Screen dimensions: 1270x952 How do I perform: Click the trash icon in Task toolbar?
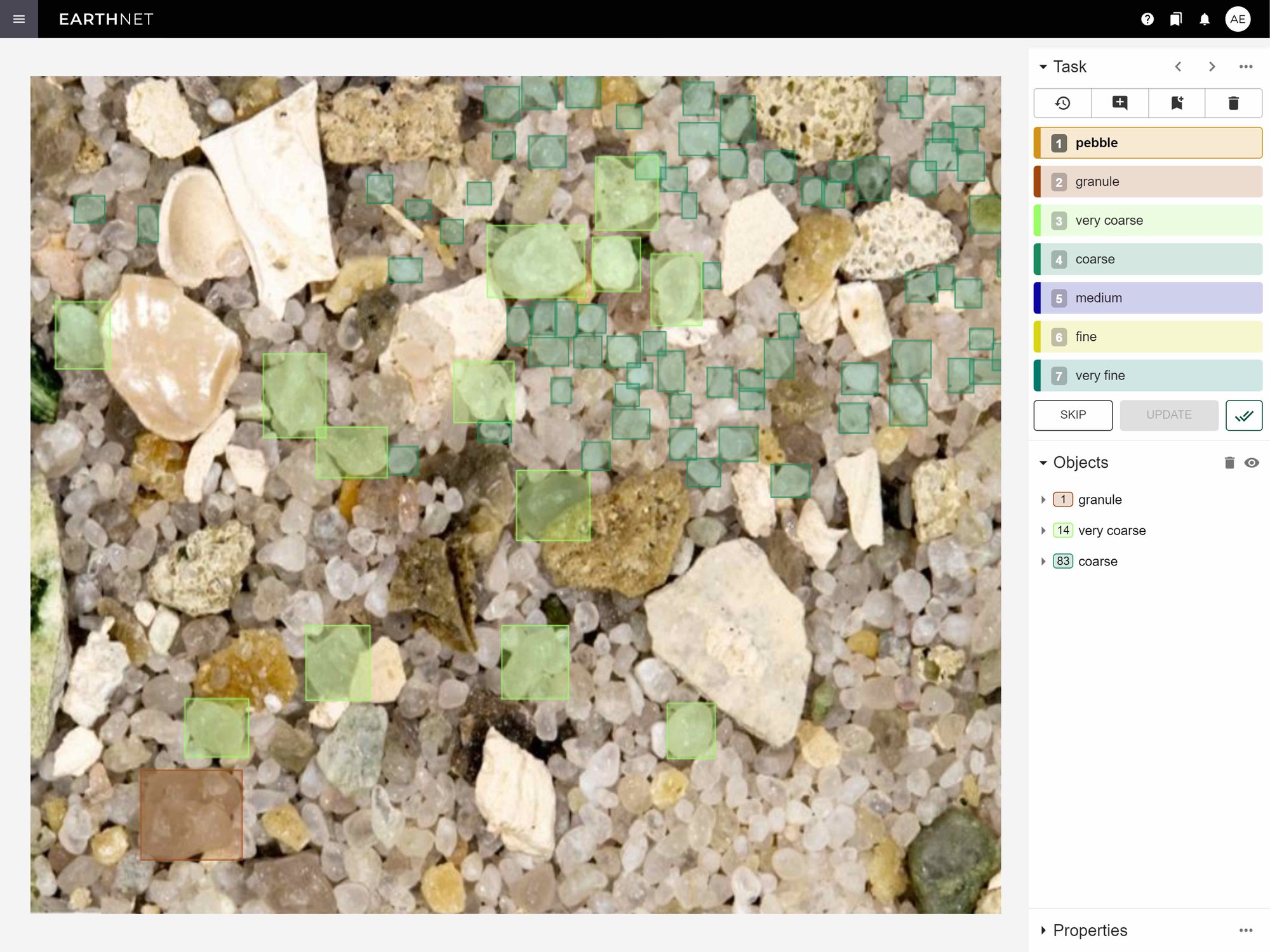[1233, 103]
